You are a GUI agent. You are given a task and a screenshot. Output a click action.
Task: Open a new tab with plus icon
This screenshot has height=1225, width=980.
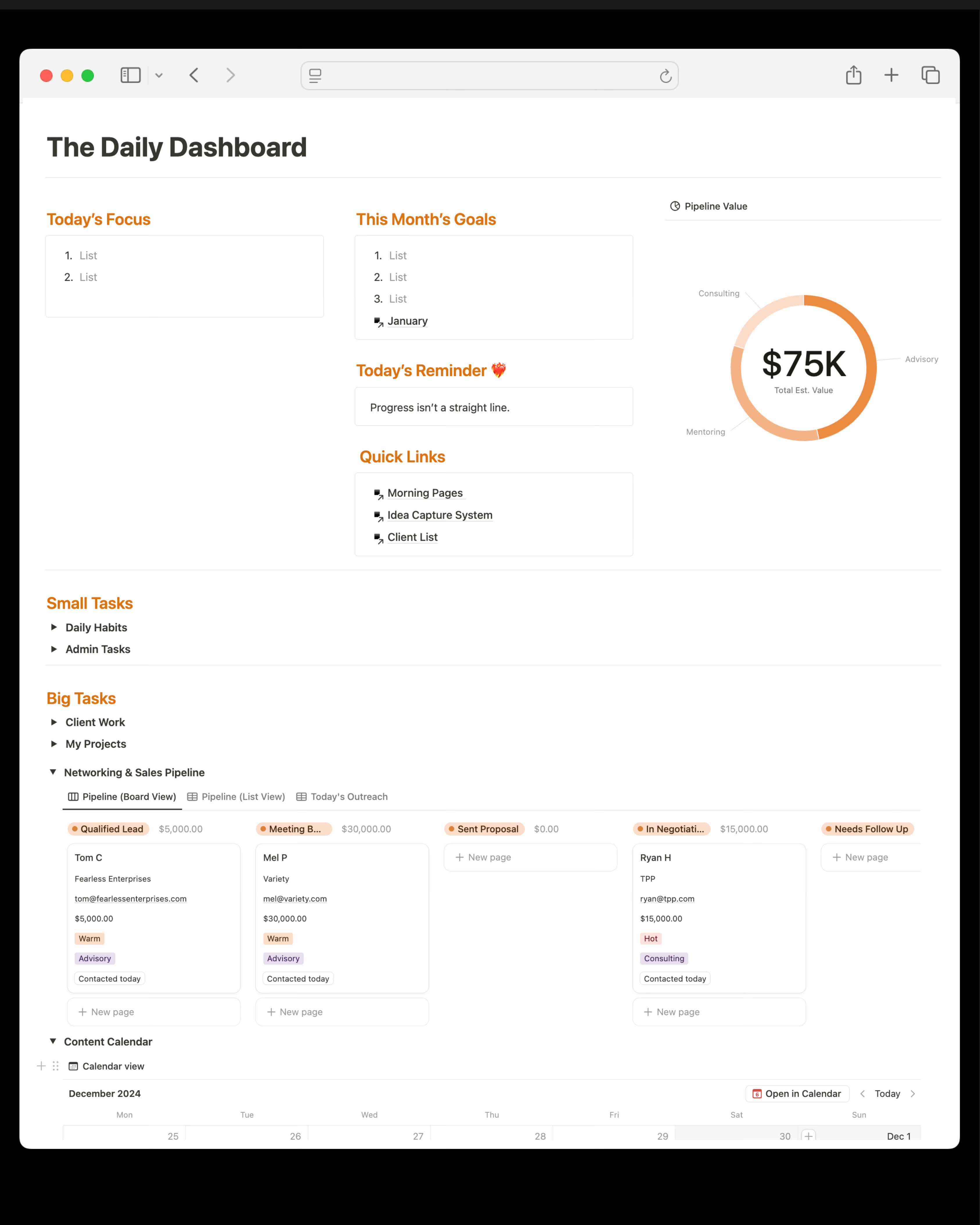(891, 75)
